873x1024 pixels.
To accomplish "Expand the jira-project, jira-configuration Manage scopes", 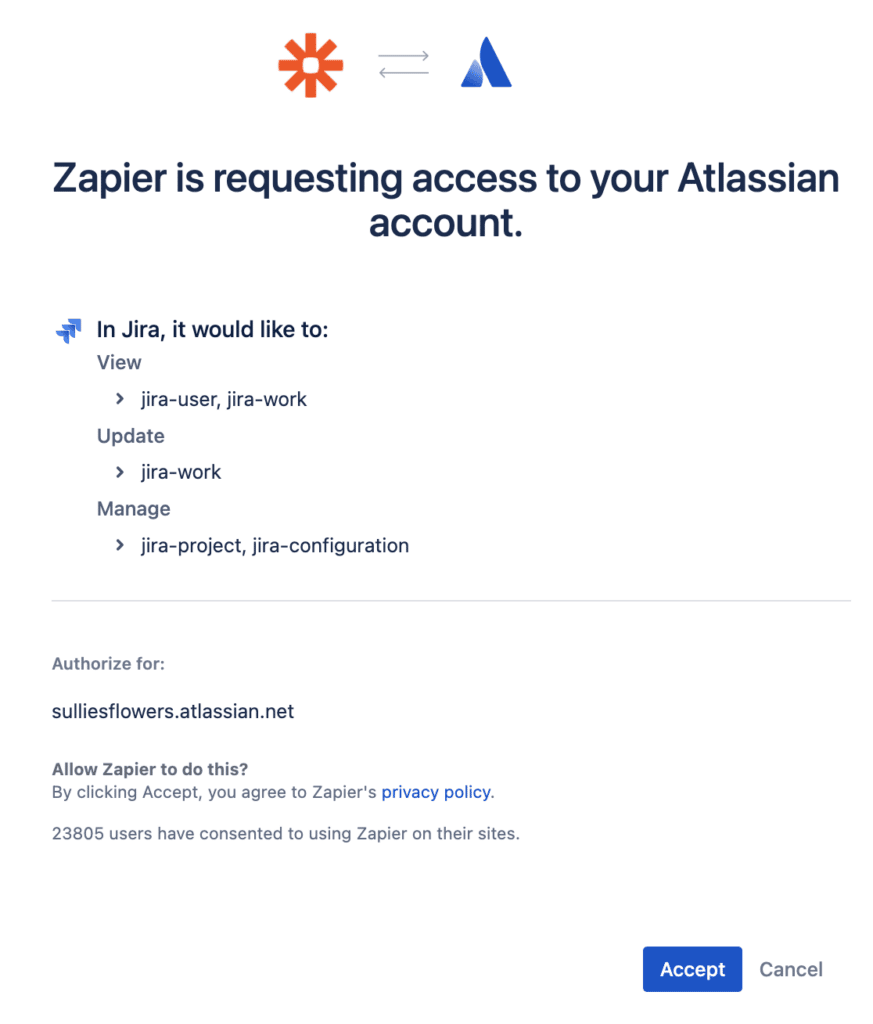I will [119, 545].
